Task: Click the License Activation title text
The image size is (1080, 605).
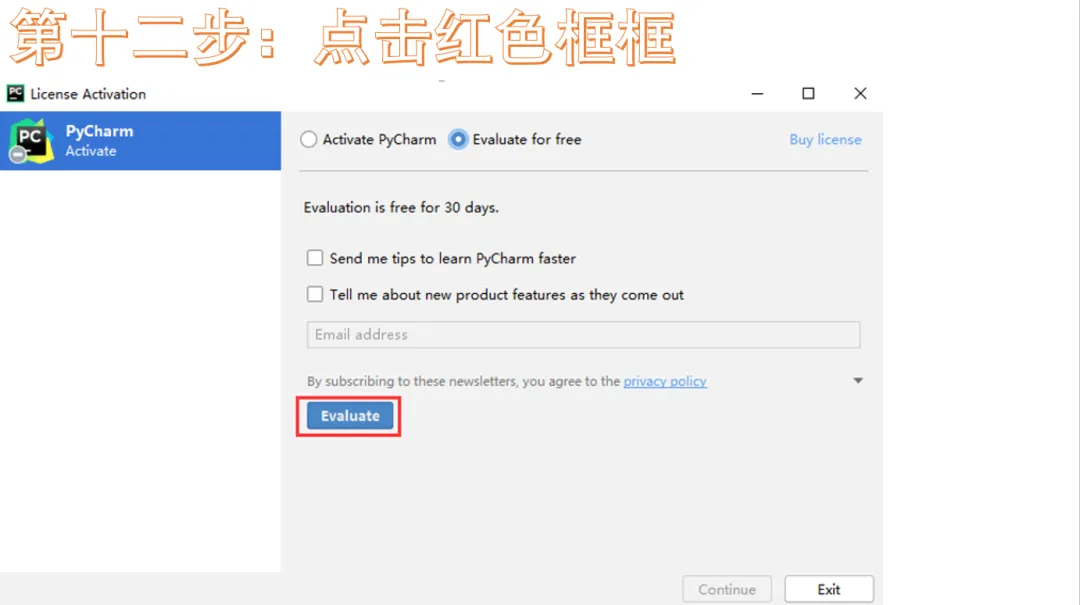Action: click(88, 94)
